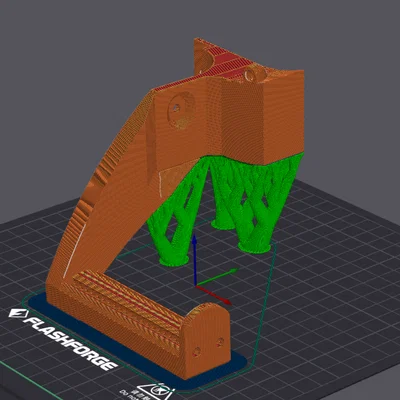Image resolution: width=400 pixels, height=400 pixels.
Task: Click the right small hole on rounded end cap
Action: (220, 341)
